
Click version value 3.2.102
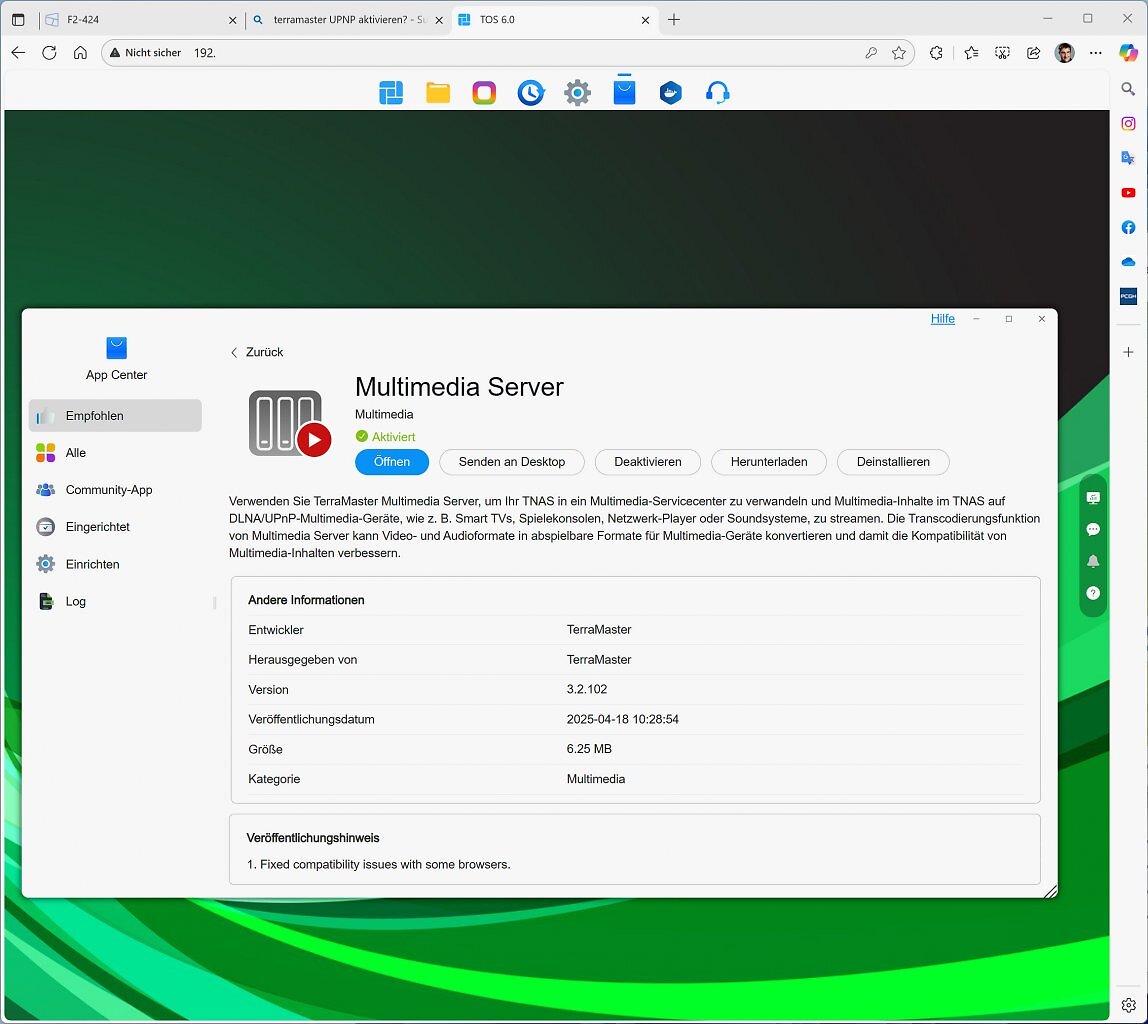tap(586, 689)
